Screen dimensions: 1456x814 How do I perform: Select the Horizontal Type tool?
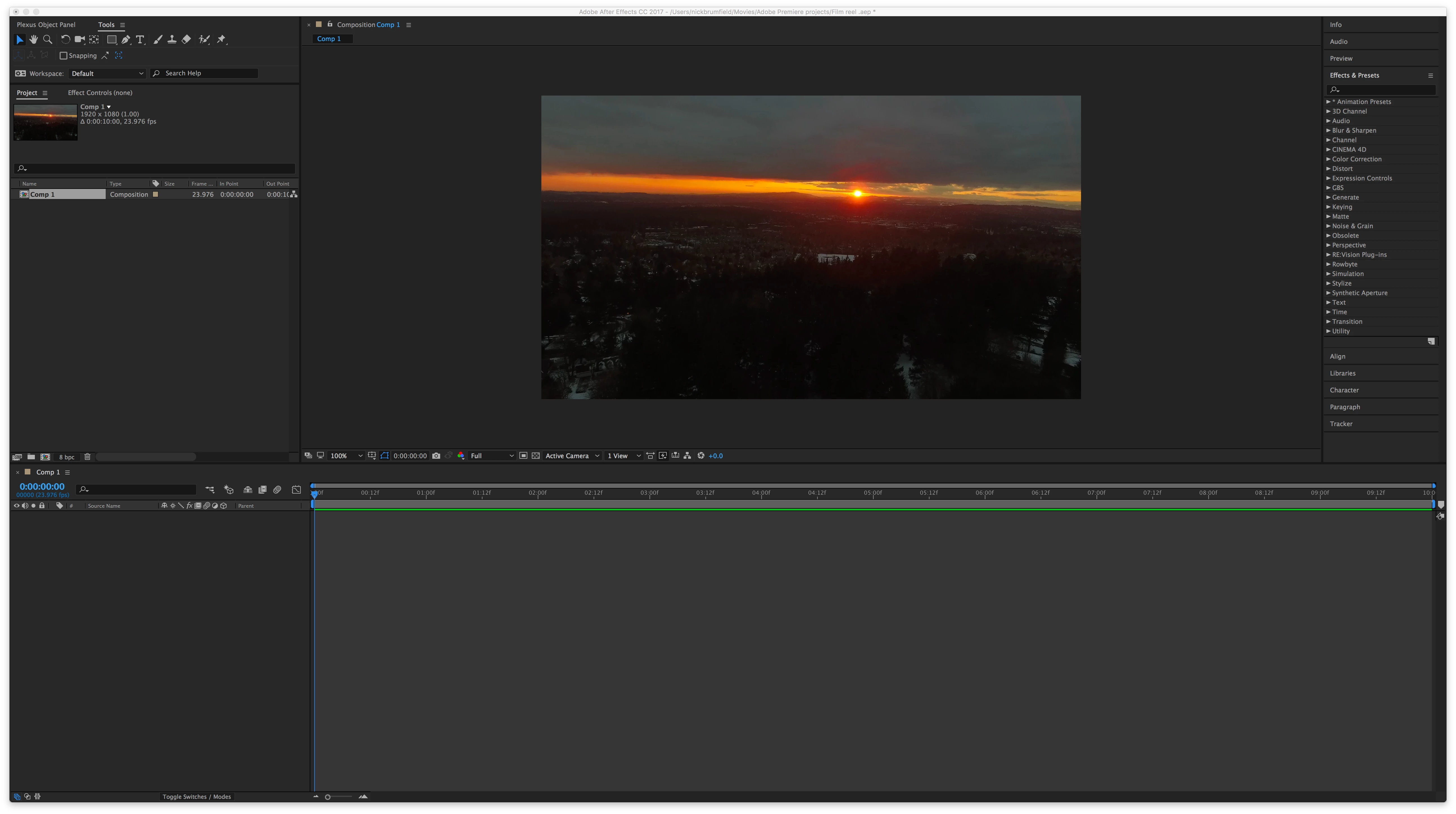pos(140,40)
